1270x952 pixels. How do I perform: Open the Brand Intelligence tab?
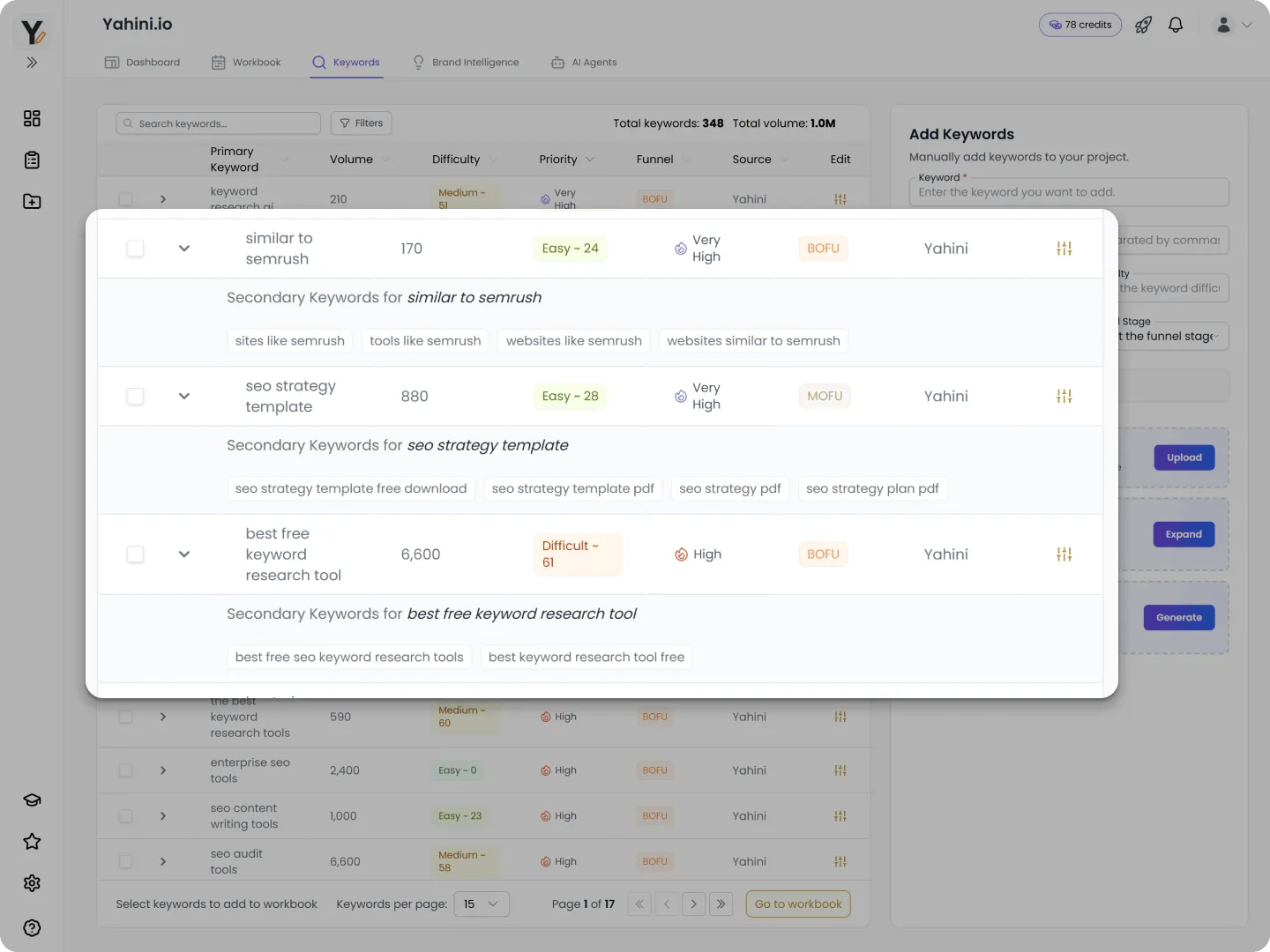coord(466,62)
